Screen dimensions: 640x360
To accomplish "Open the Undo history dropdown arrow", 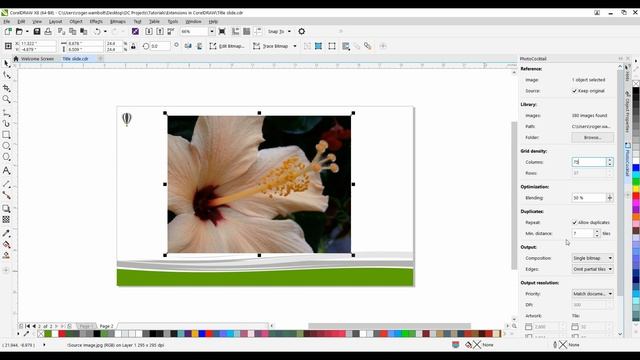I will [x=105, y=31].
